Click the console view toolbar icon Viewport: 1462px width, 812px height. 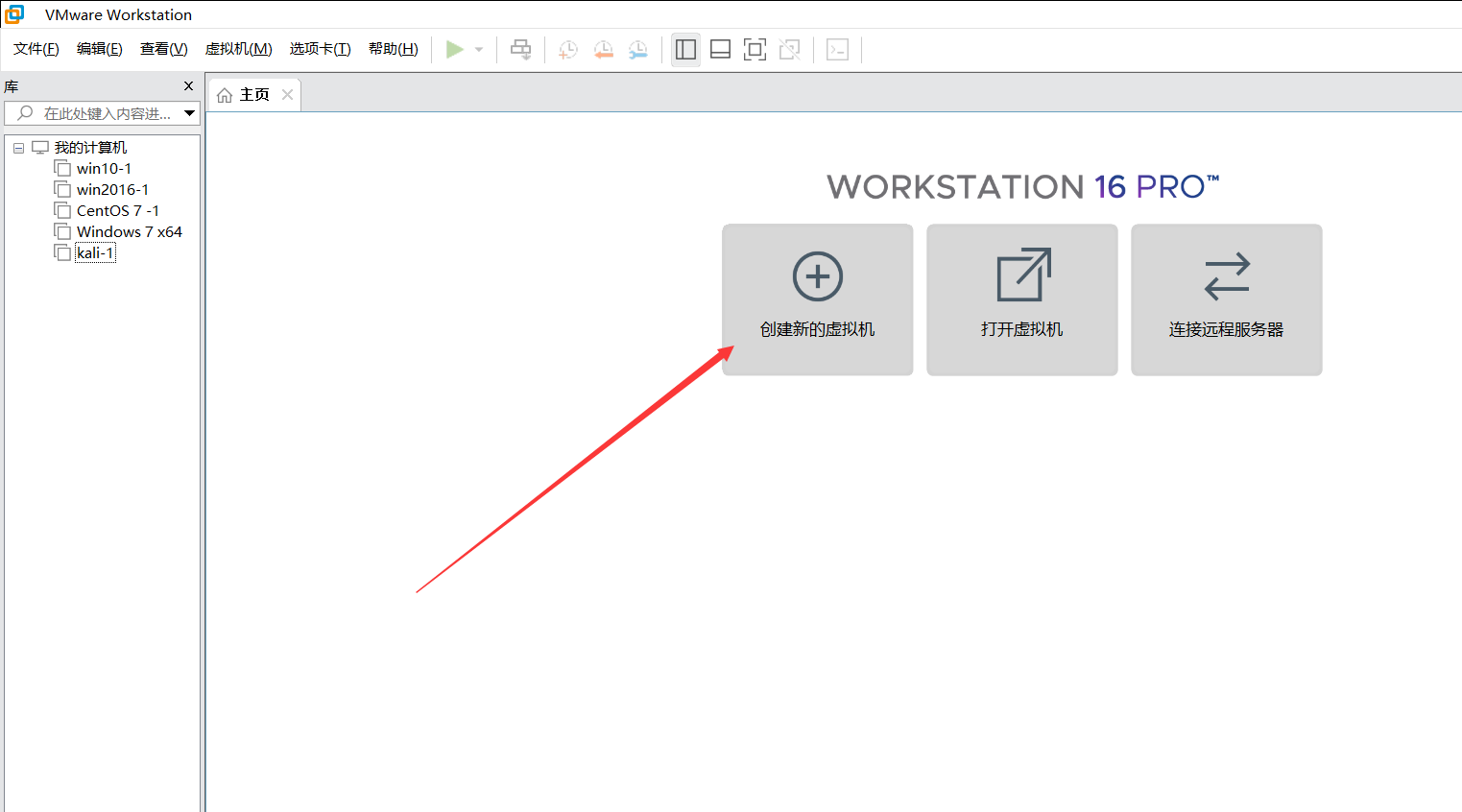(837, 50)
